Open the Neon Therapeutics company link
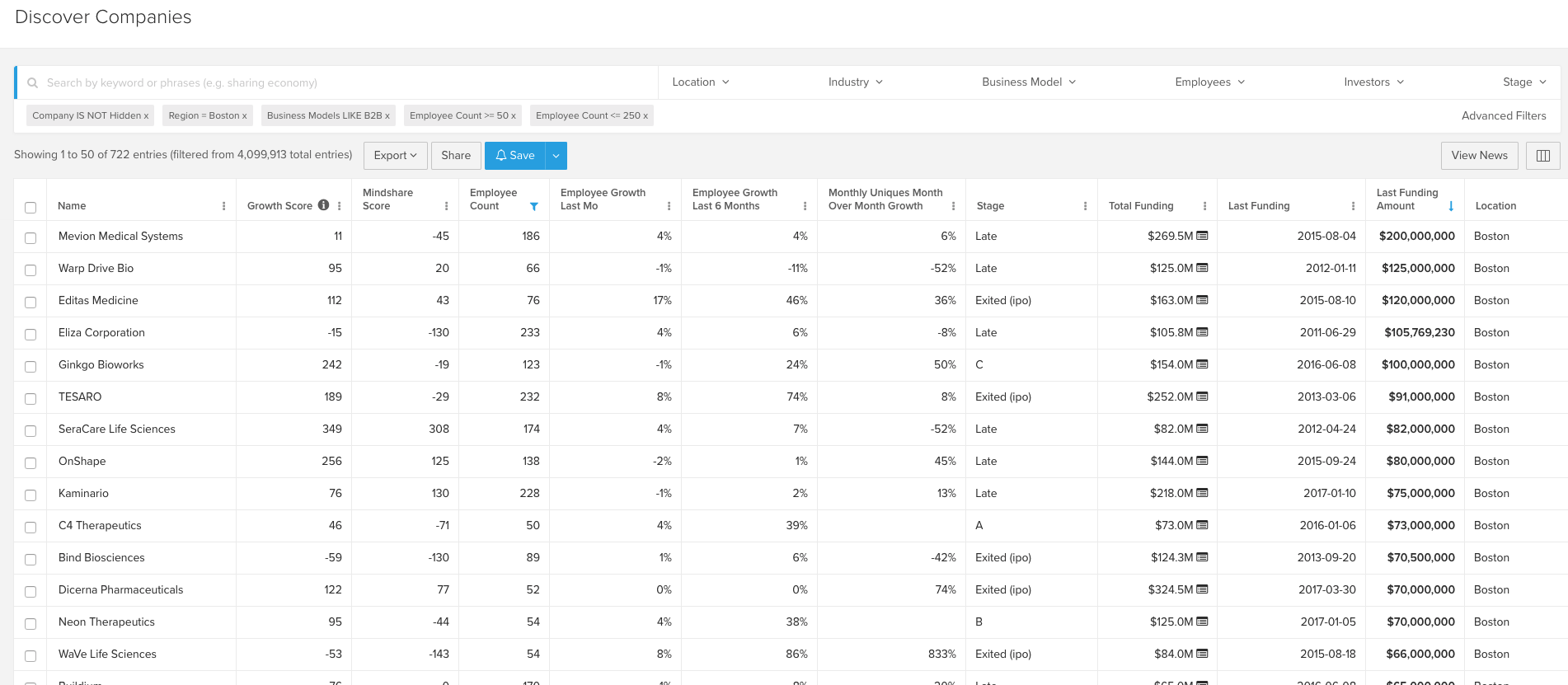Image resolution: width=1568 pixels, height=685 pixels. pyautogui.click(x=106, y=622)
